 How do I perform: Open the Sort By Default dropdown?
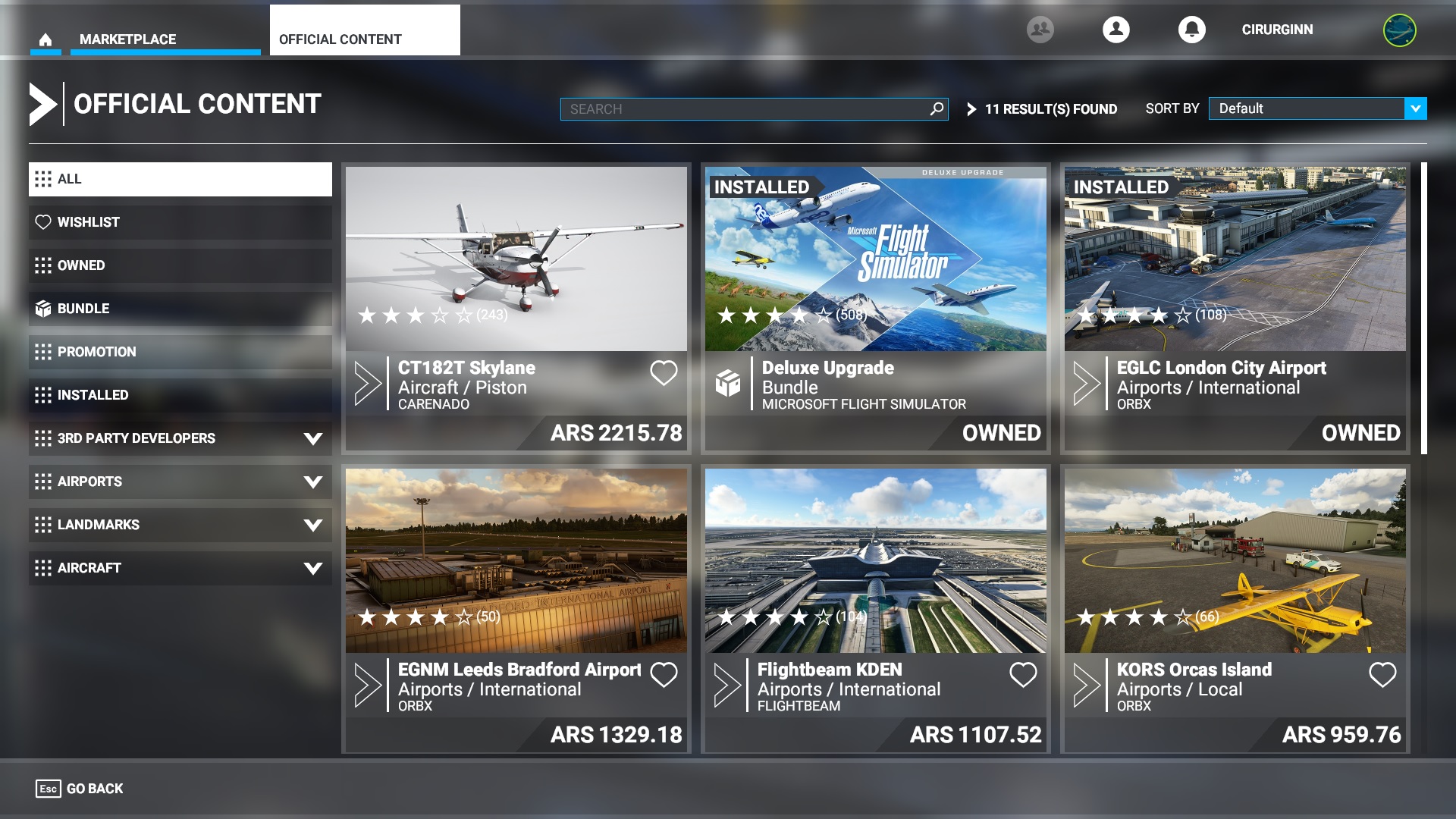click(x=1317, y=108)
